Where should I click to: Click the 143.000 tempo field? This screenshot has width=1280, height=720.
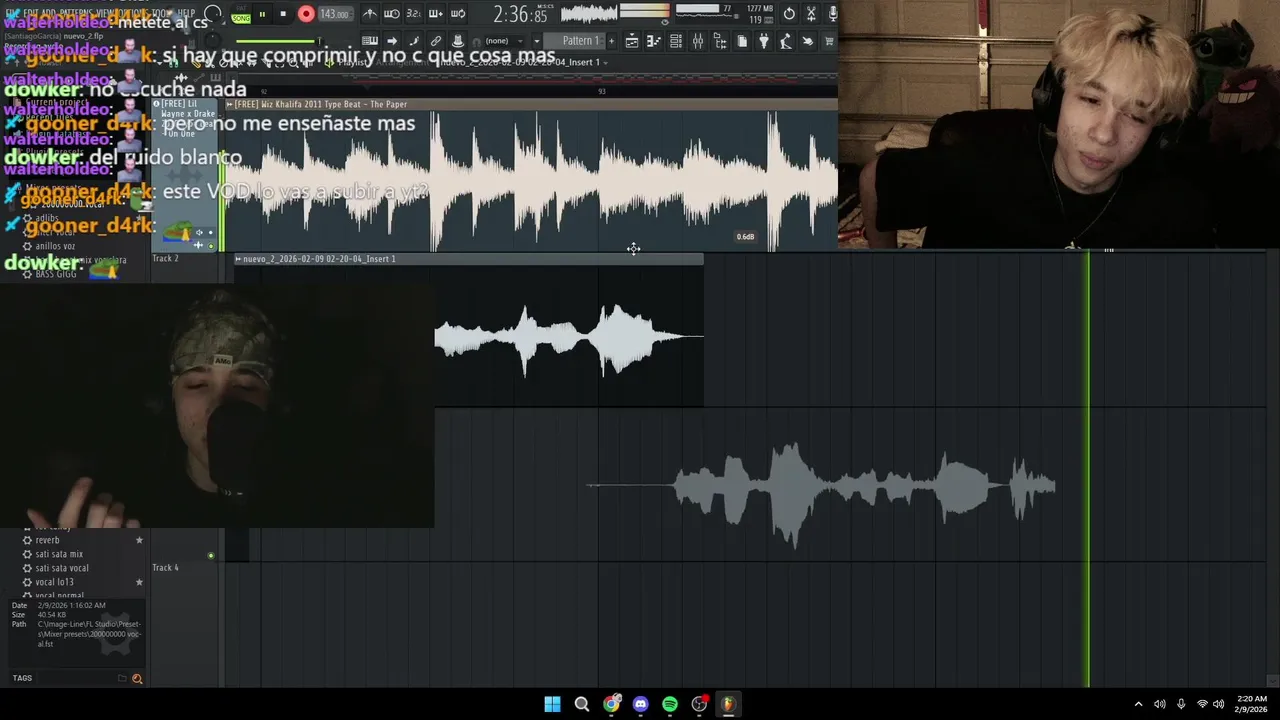click(x=335, y=14)
